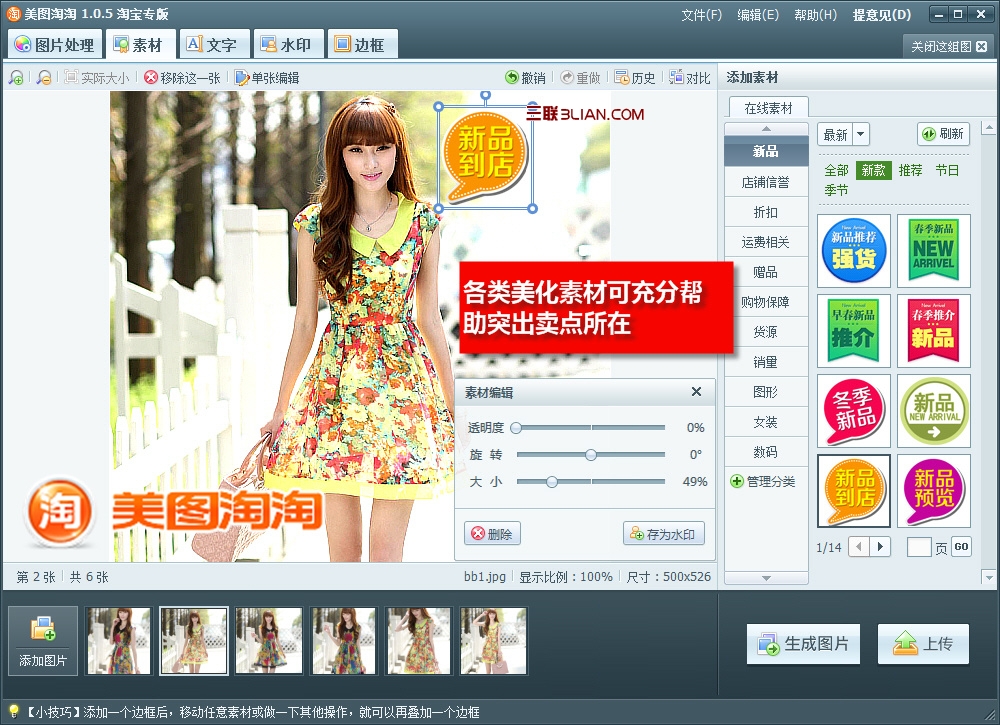Add the purple 新品预览 bubble sticker

tap(934, 491)
